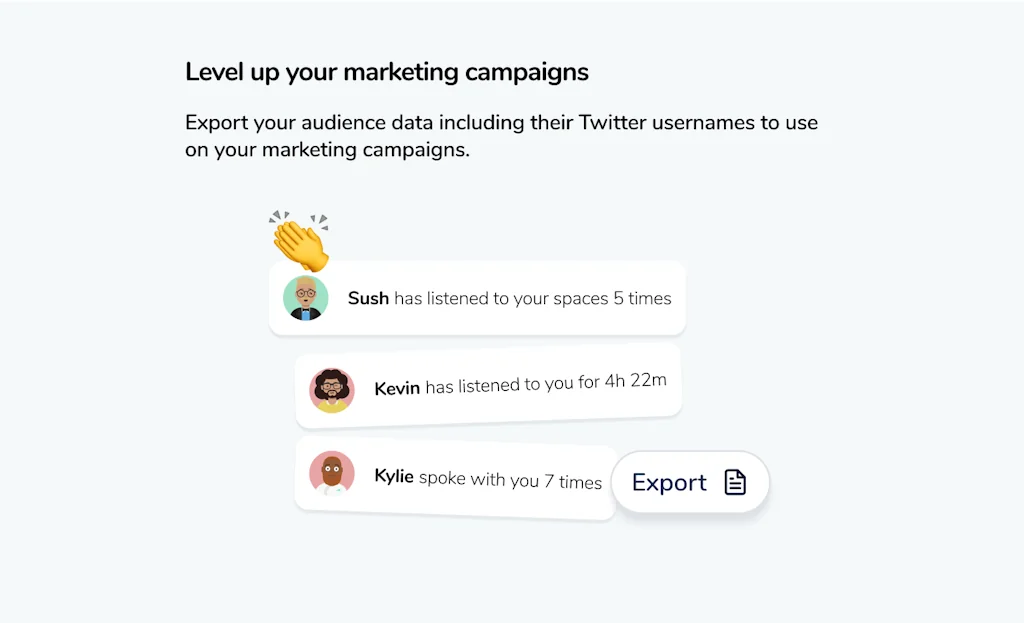Click "5 times" in Sush's card
This screenshot has height=623, width=1024.
[642, 298]
